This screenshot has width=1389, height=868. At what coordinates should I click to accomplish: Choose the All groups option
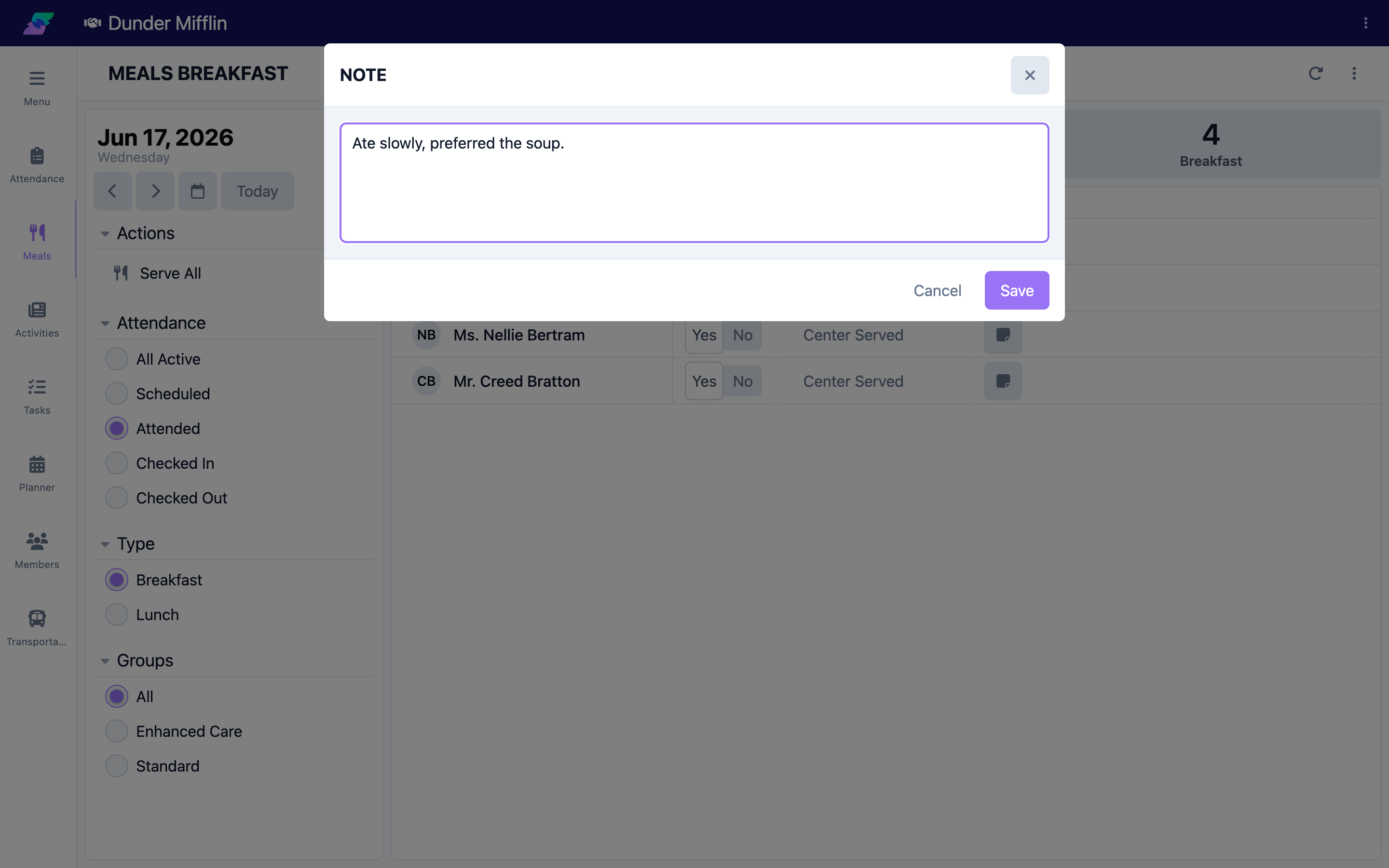tap(130, 697)
